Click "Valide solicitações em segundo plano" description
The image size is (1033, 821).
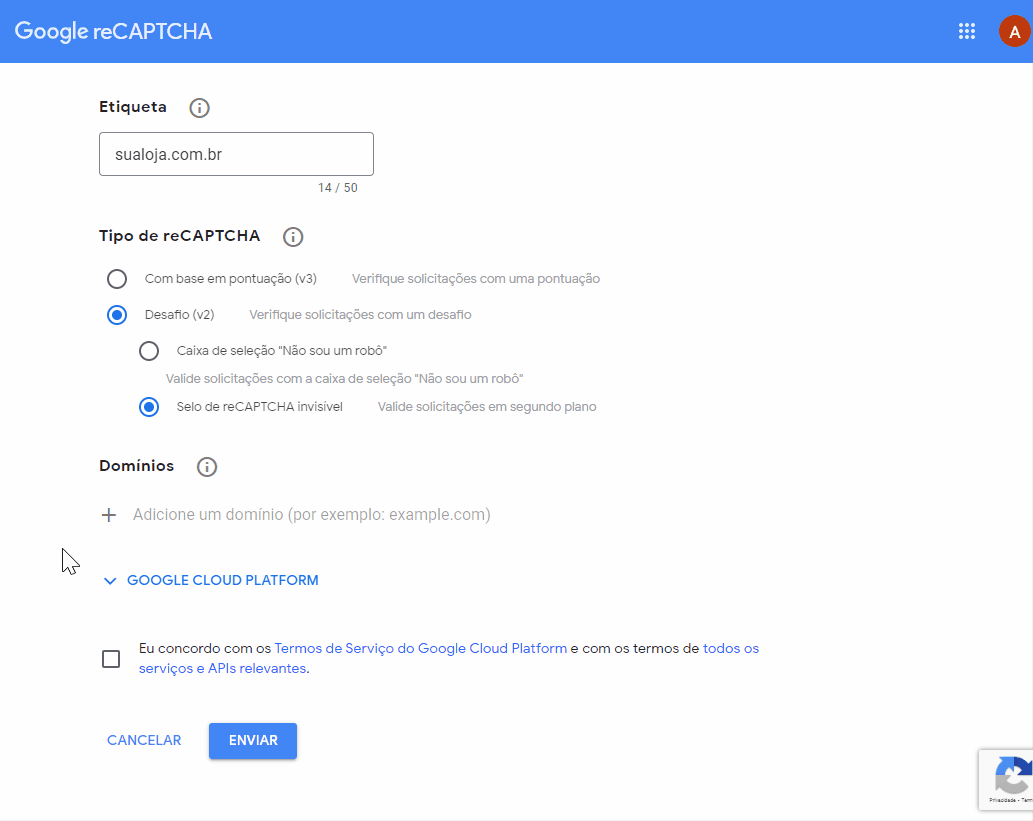coord(487,407)
